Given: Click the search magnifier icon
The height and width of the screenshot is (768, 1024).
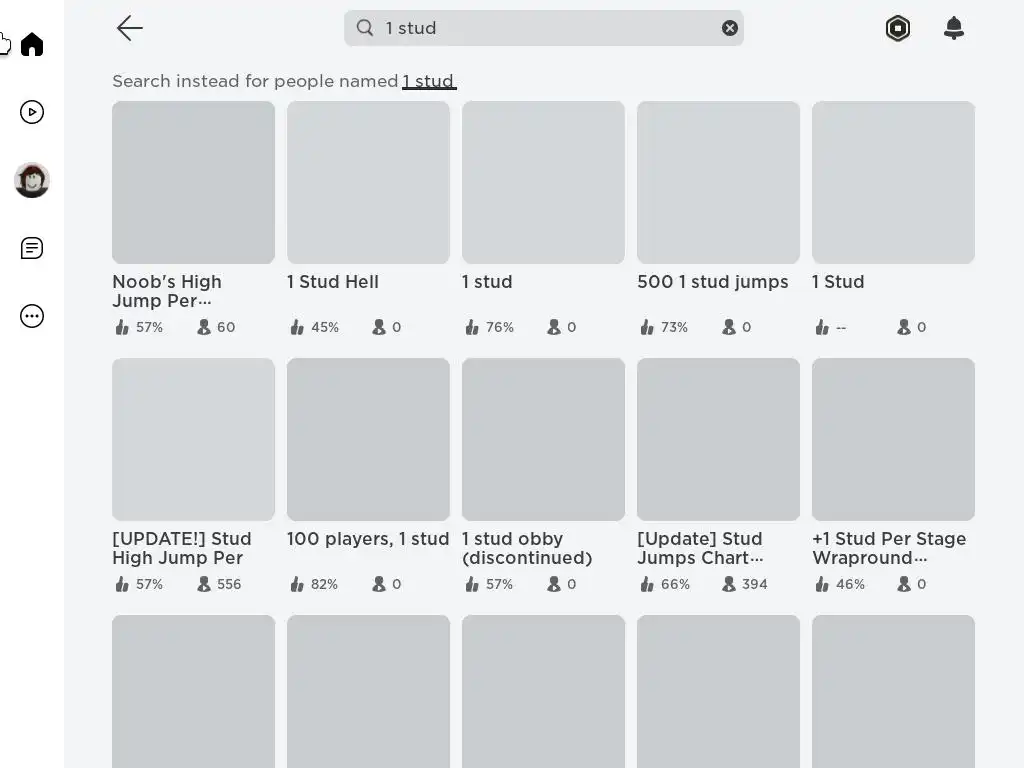Looking at the screenshot, I should coord(365,28).
